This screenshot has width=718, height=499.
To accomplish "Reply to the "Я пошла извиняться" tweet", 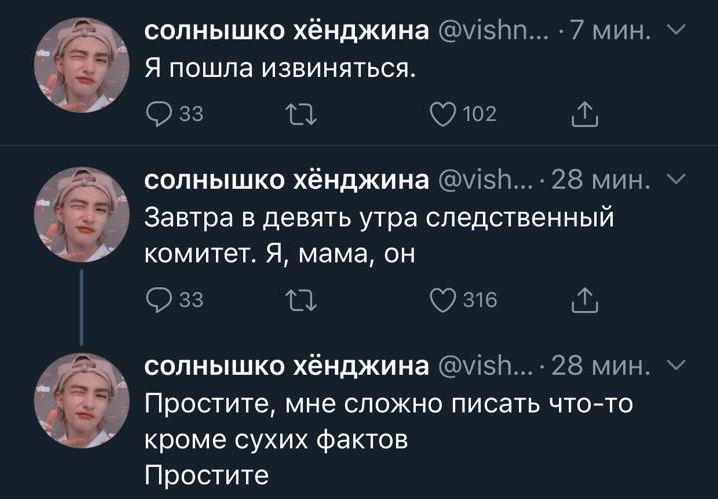I will [x=159, y=115].
